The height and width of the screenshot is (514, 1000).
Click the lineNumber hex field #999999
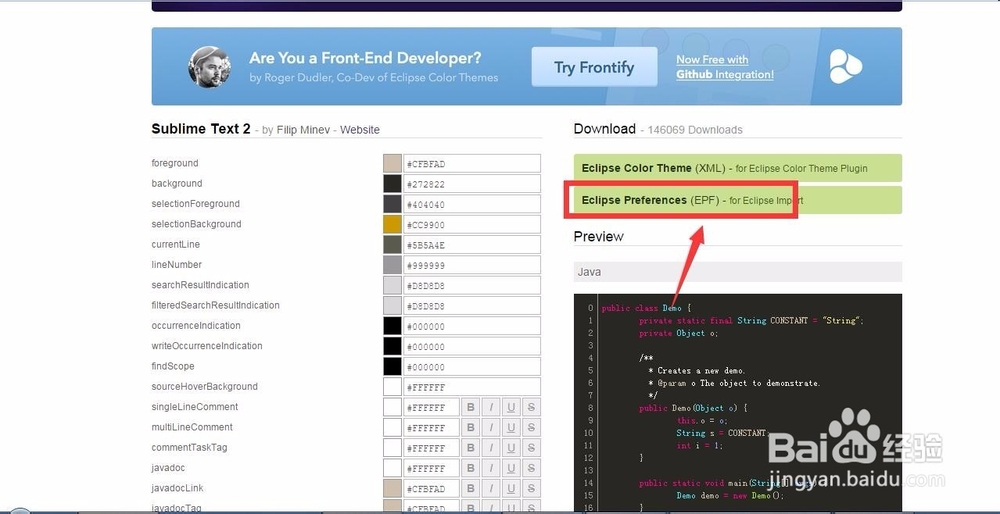(472, 265)
